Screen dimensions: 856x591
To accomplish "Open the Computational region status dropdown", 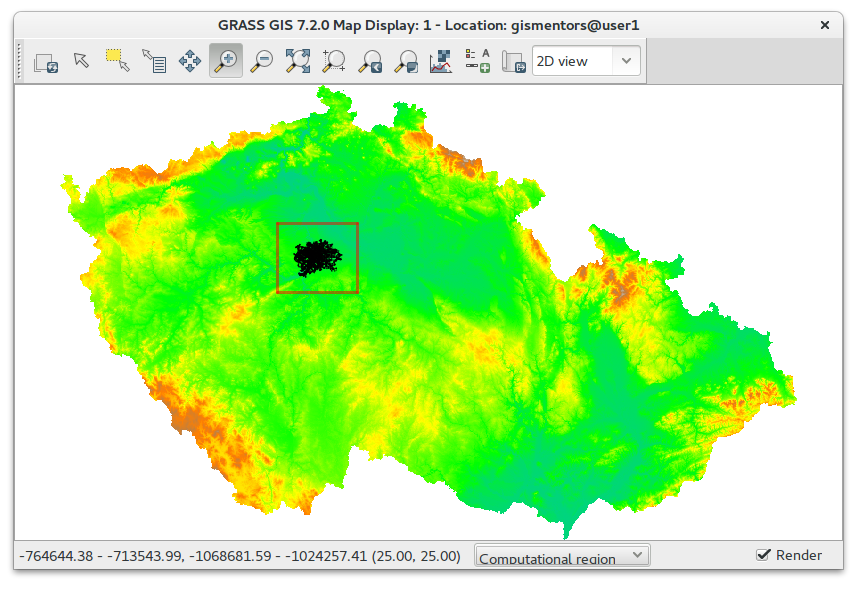I will pyautogui.click(x=562, y=556).
